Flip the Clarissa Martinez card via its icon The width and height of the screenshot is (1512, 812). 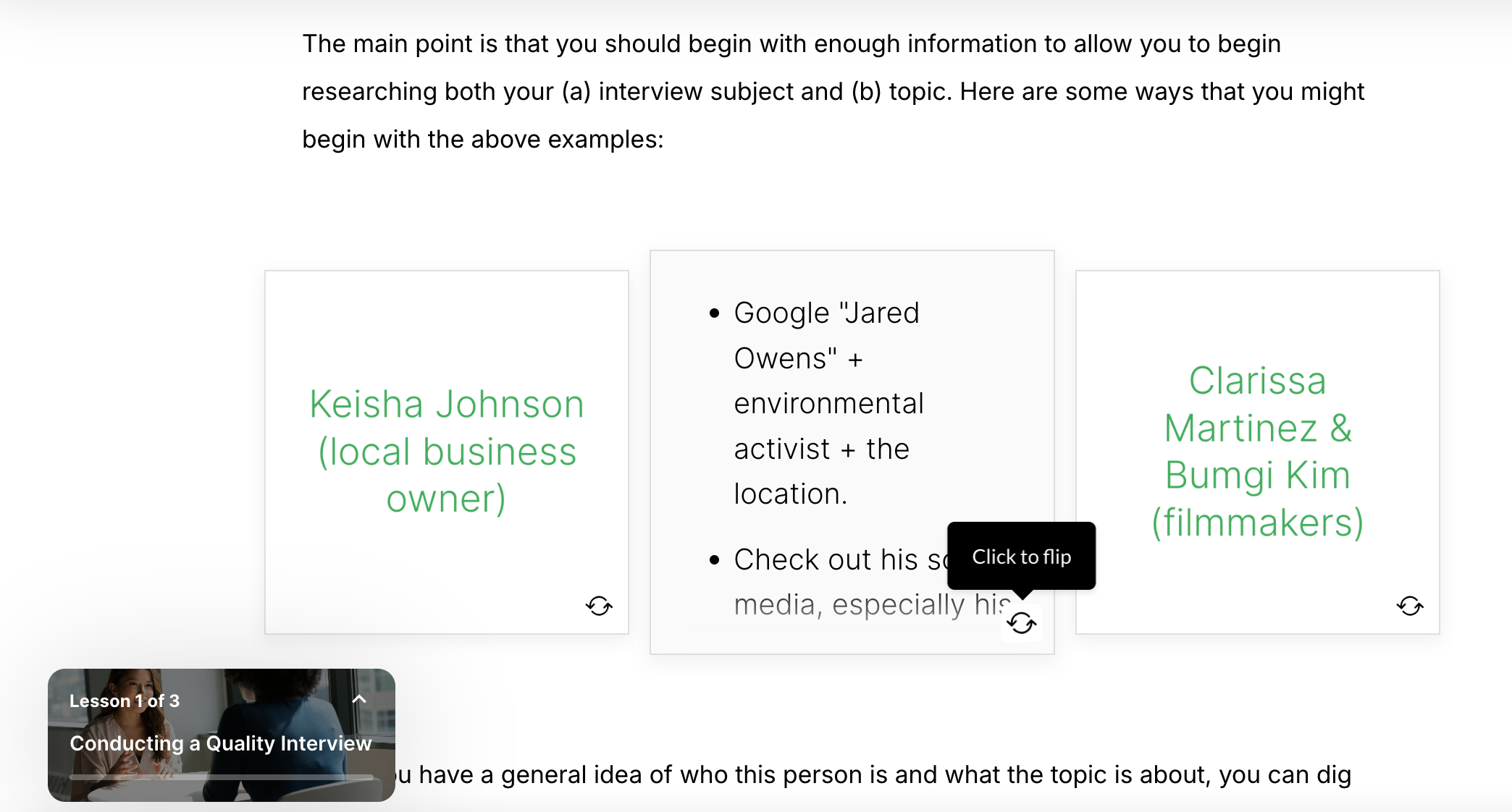[x=1410, y=606]
